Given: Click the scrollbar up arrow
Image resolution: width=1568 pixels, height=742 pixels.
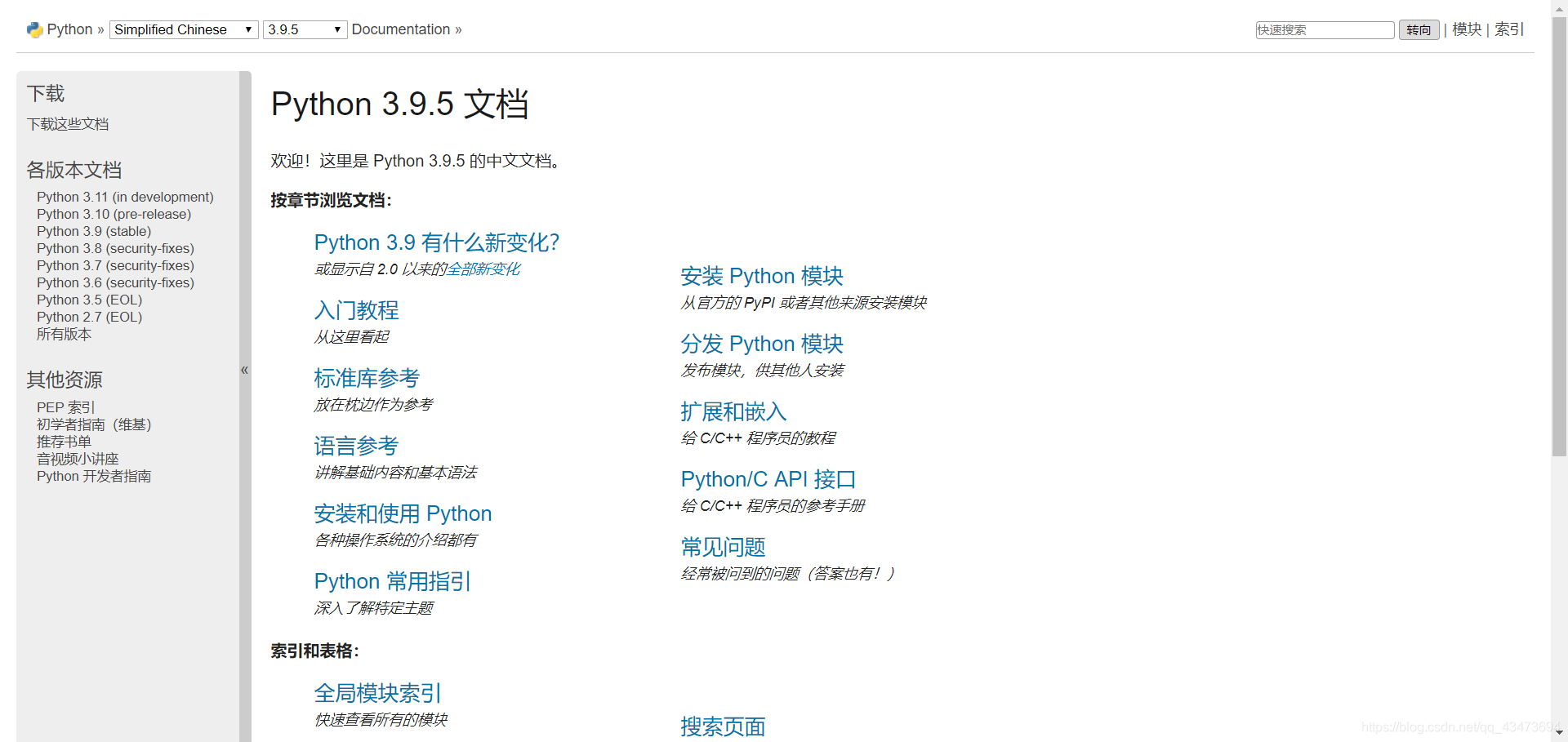Looking at the screenshot, I should click(1559, 7).
